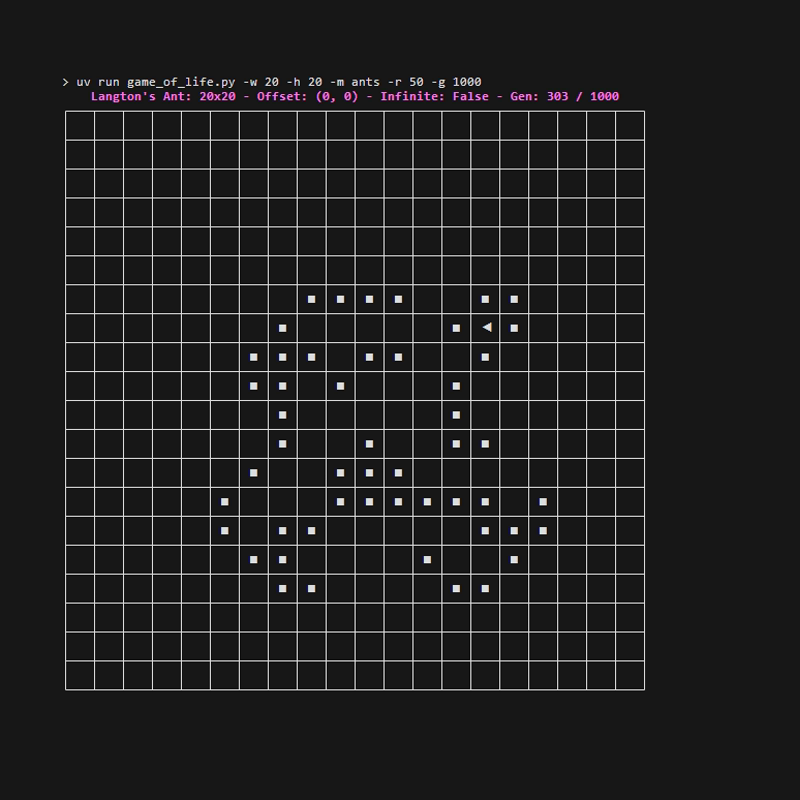Viewport: 800px width, 800px height.
Task: Click the bottommost filled cell in the pattern
Action: pyautogui.click(x=281, y=586)
